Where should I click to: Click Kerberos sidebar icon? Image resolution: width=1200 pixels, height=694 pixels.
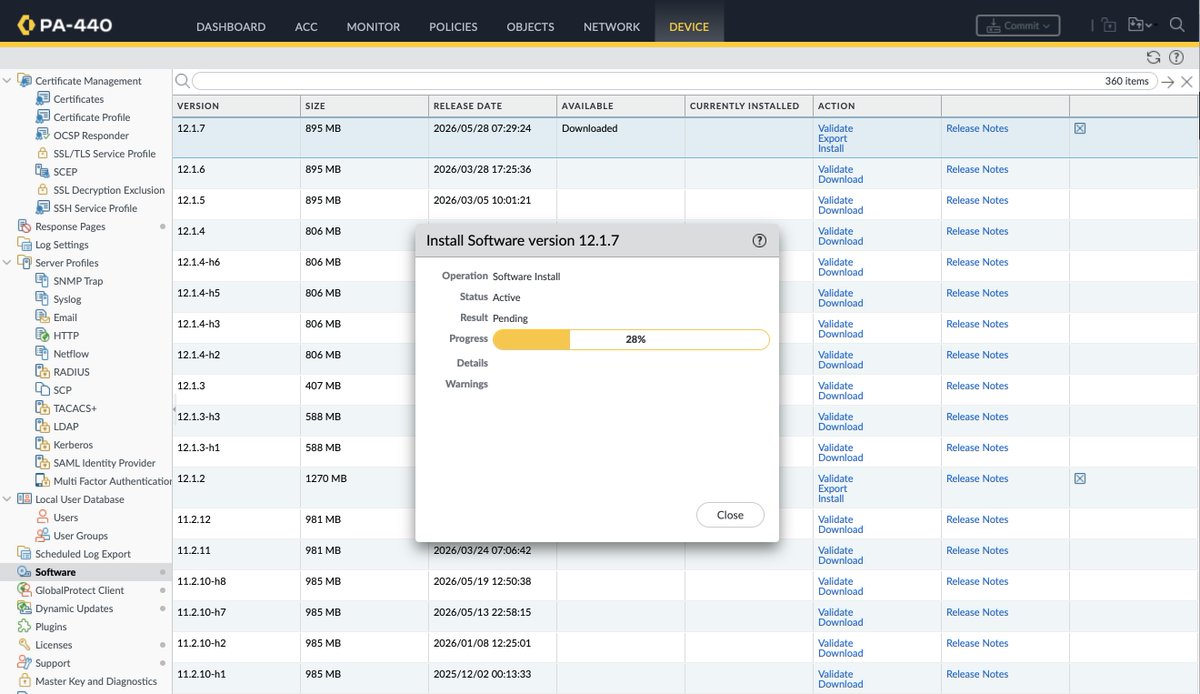coord(43,444)
